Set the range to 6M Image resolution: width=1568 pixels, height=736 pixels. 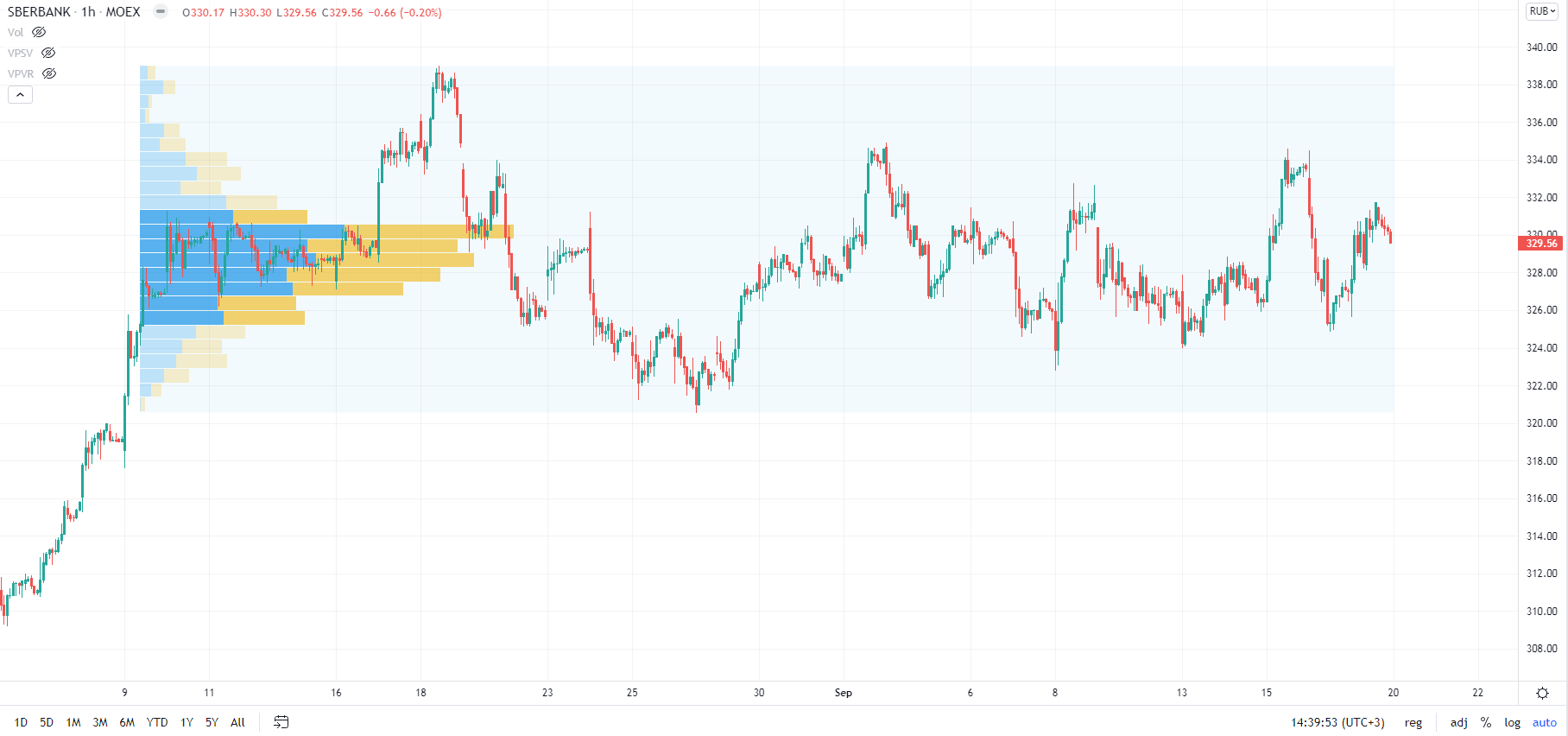point(127,722)
